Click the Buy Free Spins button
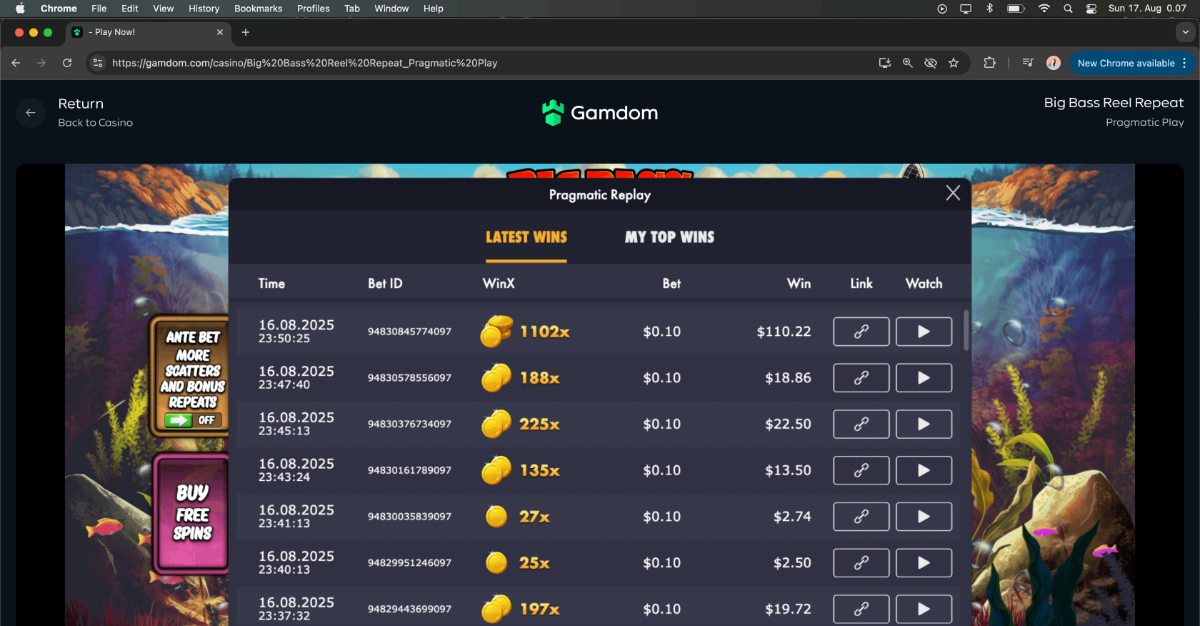The width and height of the screenshot is (1200, 626). click(x=192, y=513)
